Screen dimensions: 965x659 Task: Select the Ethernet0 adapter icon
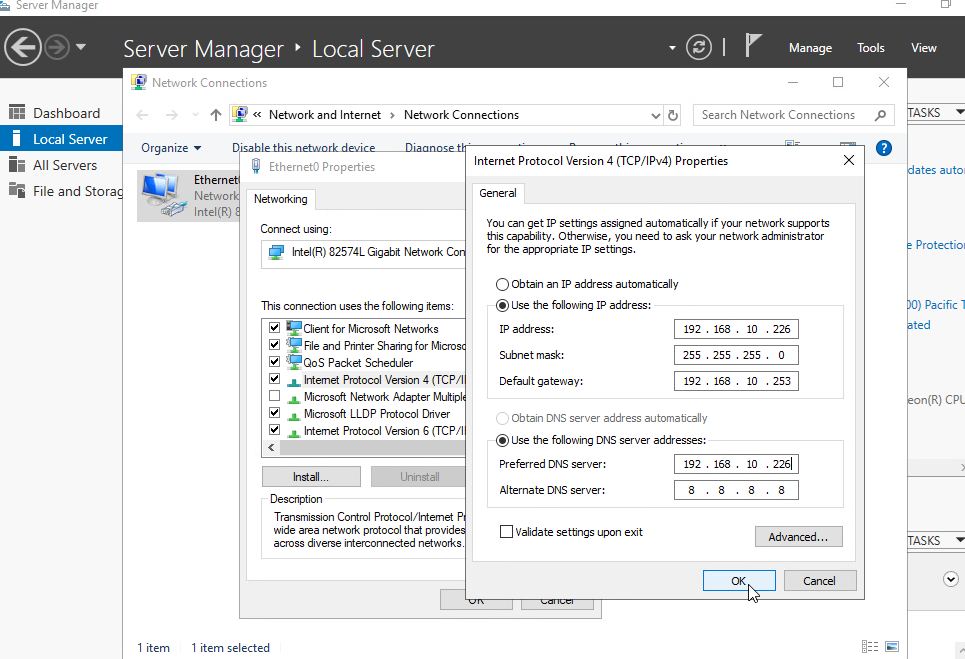tap(164, 196)
